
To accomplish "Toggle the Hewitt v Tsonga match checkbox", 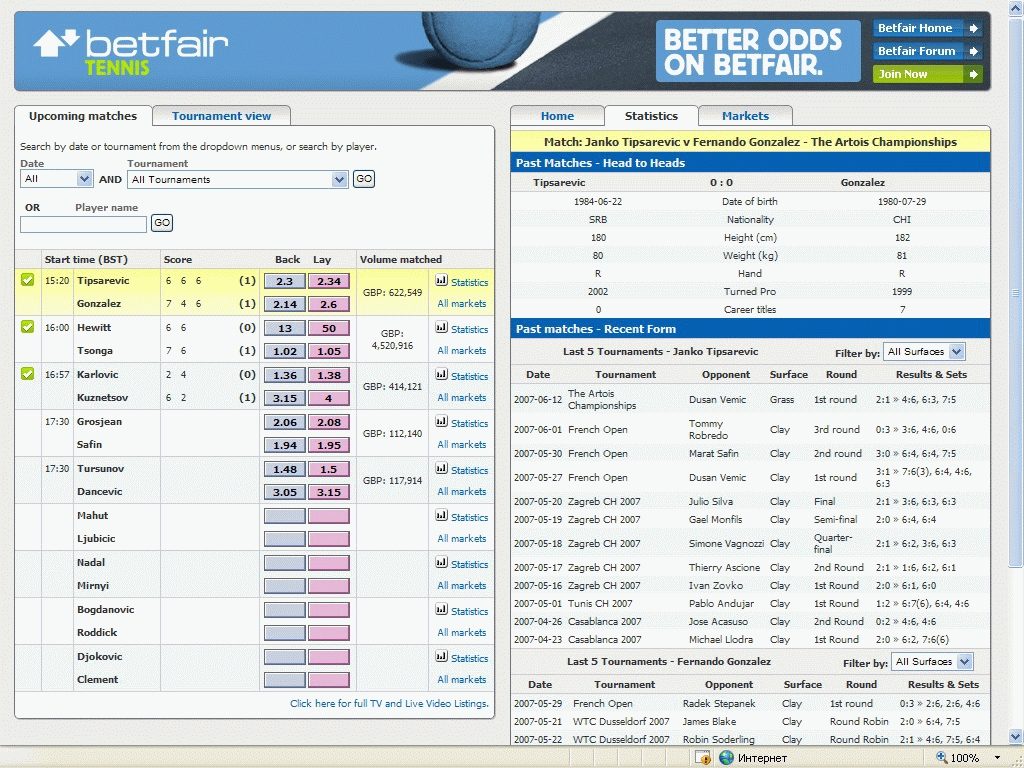I will pyautogui.click(x=28, y=327).
